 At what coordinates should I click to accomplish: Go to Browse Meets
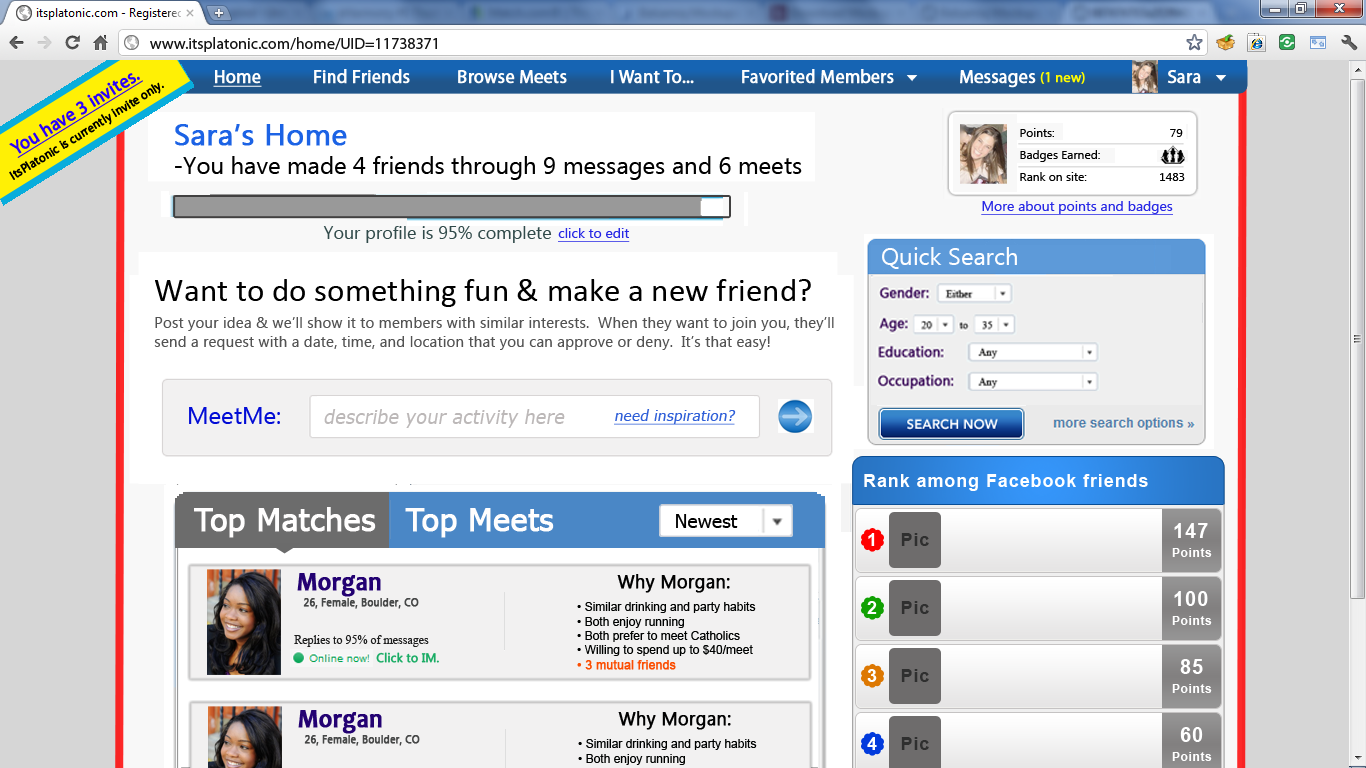click(512, 77)
